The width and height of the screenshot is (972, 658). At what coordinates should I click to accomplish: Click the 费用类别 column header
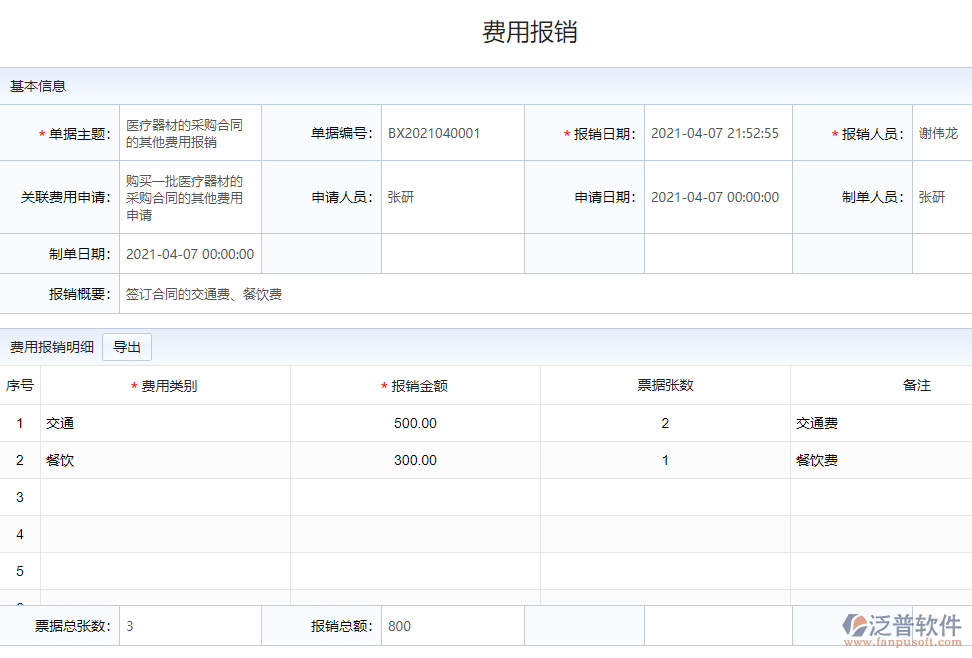168,386
